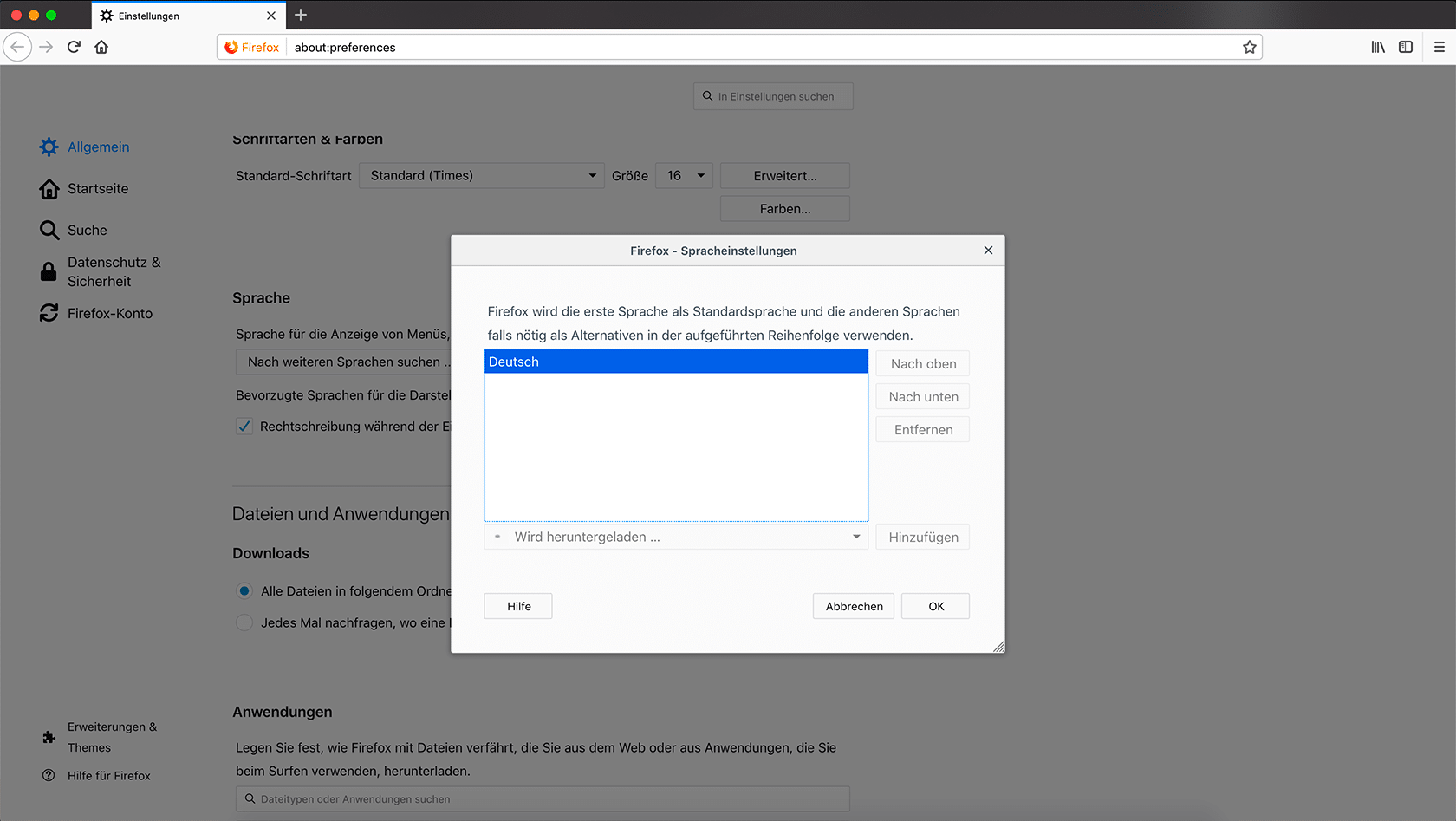Click the Hilfe für Firefox question mark icon
The width and height of the screenshot is (1456, 821).
pos(49,775)
